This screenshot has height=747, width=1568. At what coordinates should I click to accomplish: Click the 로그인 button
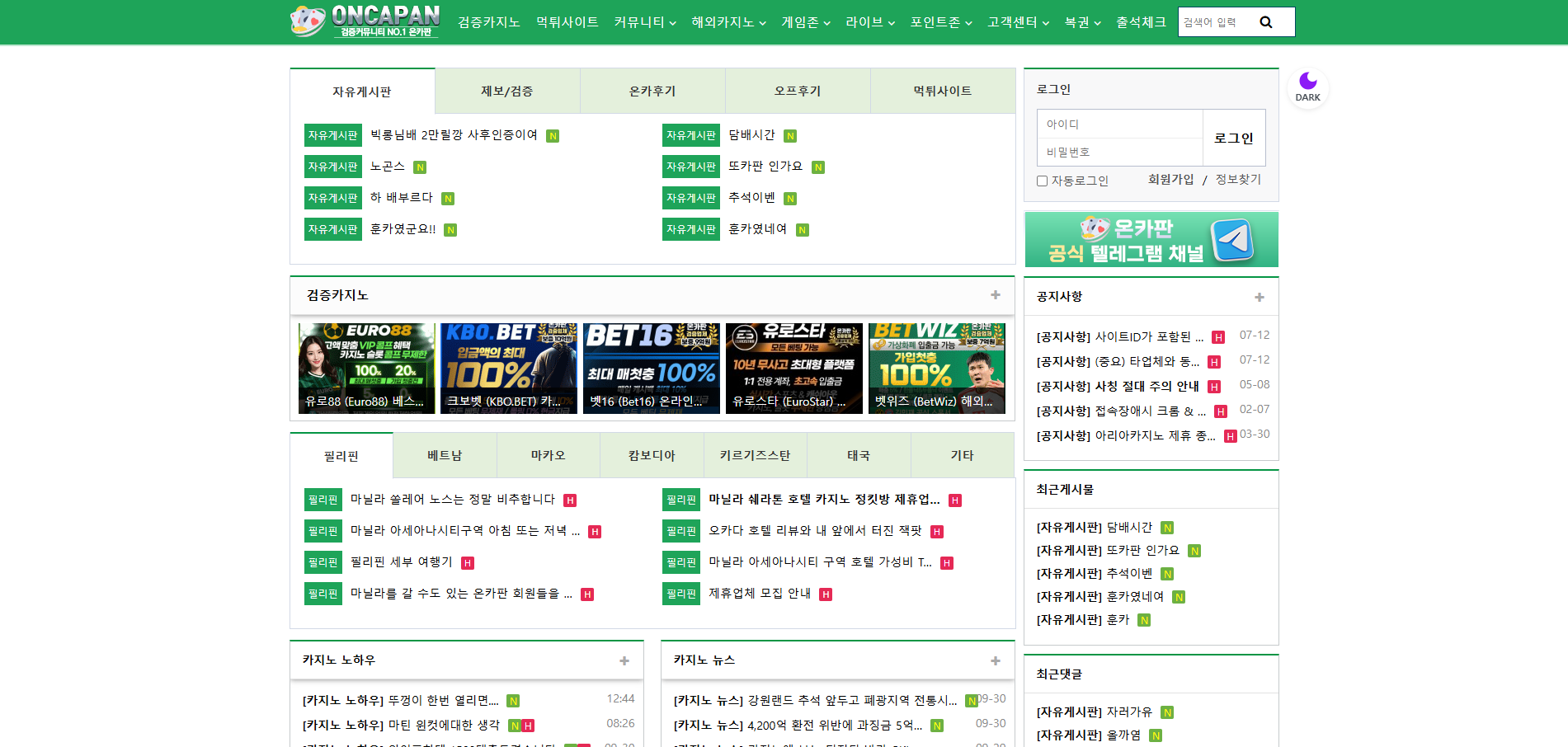coord(1233,139)
